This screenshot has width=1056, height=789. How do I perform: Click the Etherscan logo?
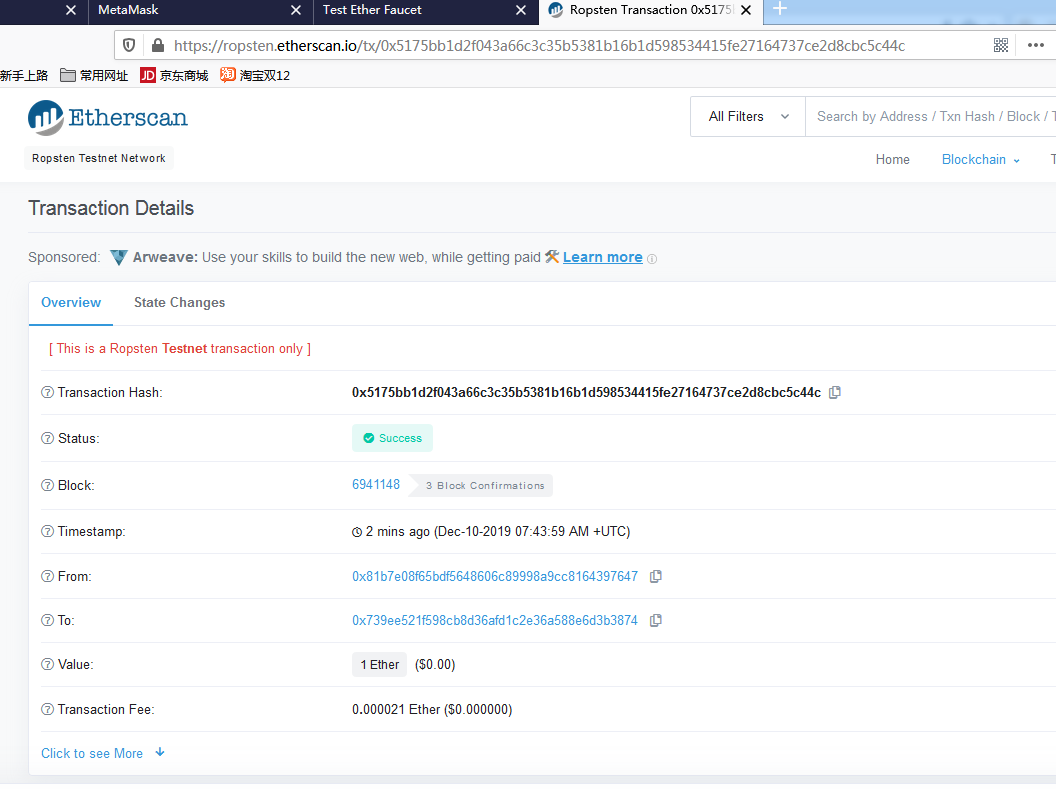click(108, 118)
